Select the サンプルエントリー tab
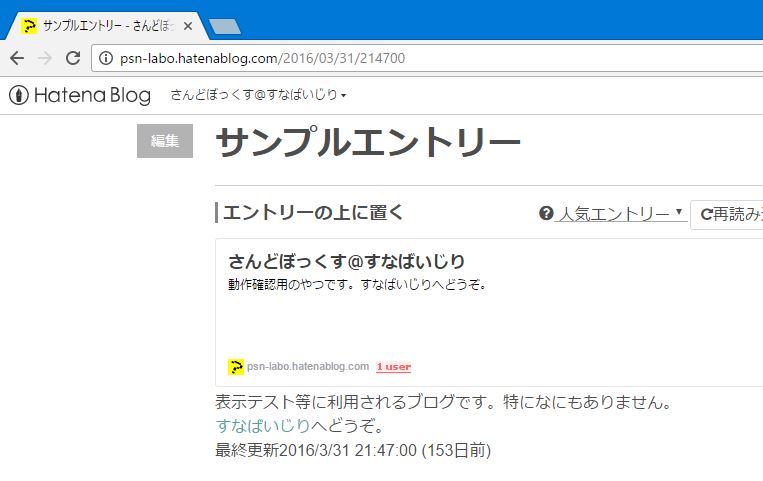This screenshot has height=481, width=763. coord(106,26)
